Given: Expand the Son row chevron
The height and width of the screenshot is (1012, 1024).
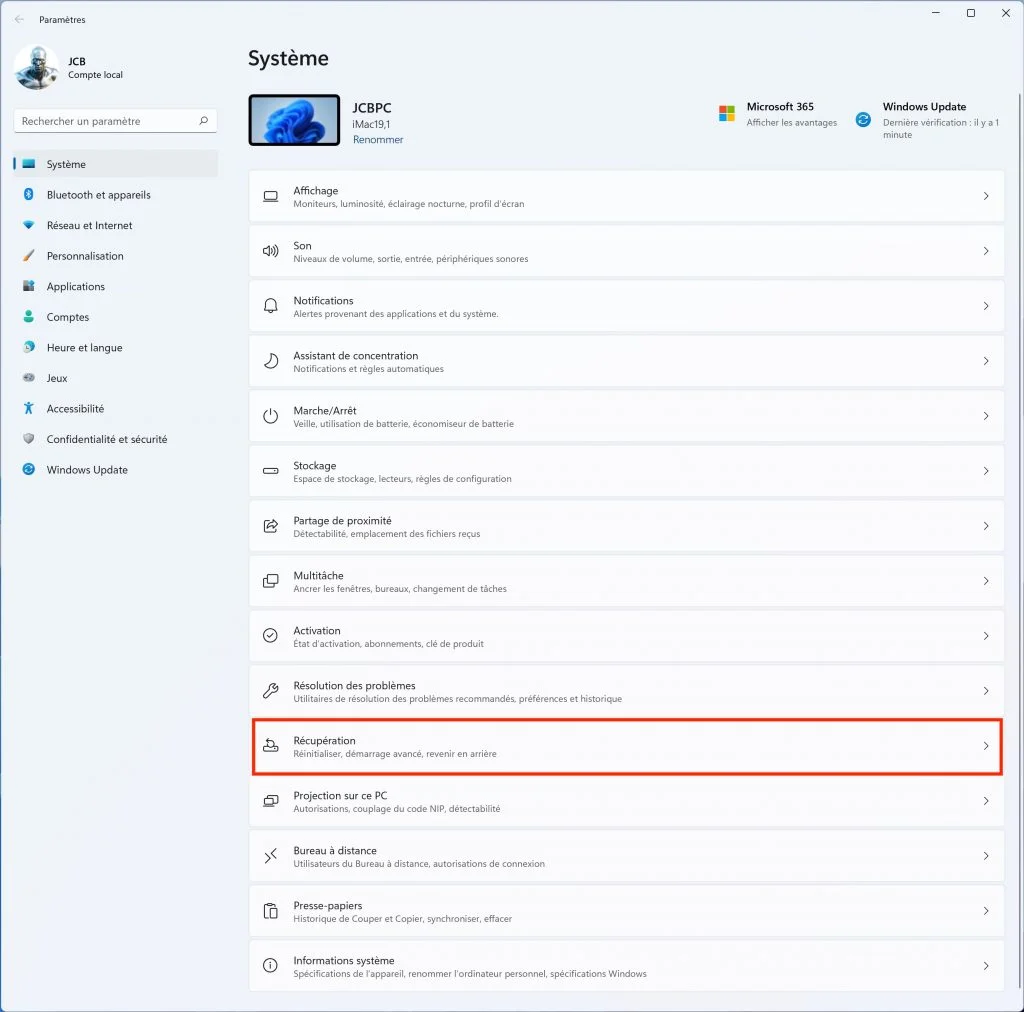Looking at the screenshot, I should (986, 251).
